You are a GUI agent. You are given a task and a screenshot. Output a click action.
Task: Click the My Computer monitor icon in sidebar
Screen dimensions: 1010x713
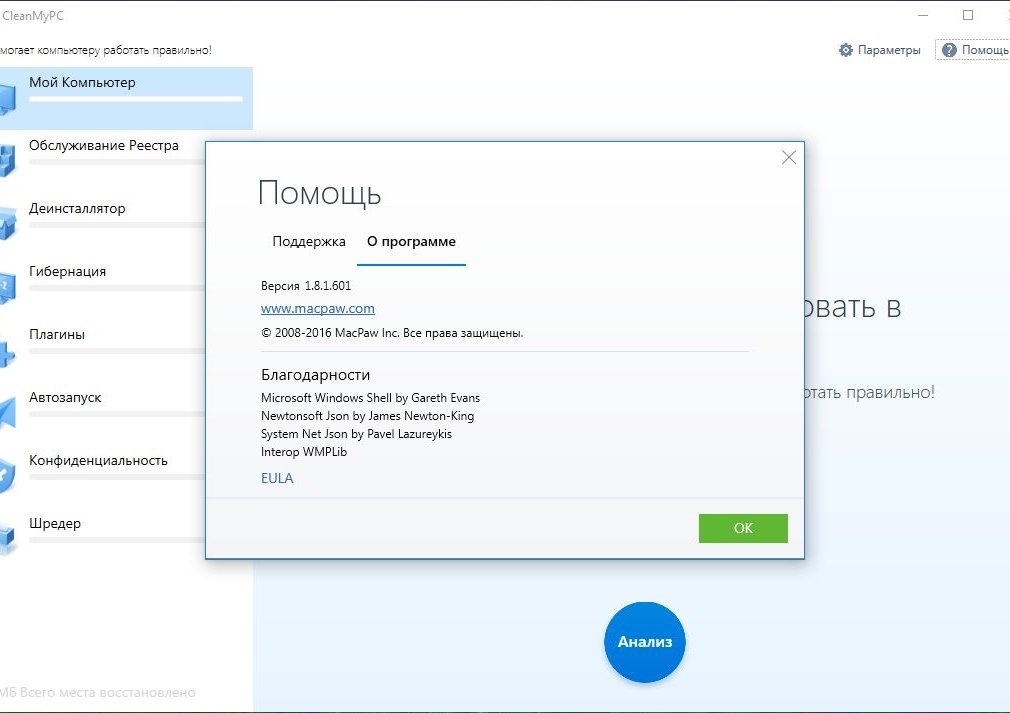tap(7, 99)
